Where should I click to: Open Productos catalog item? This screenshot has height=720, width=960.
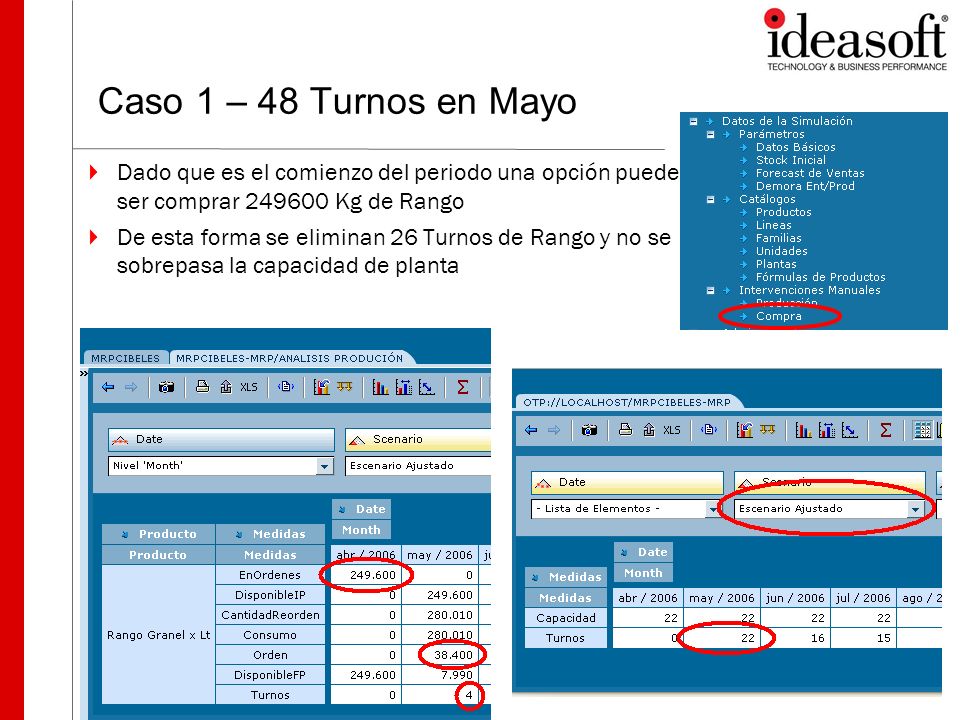784,212
